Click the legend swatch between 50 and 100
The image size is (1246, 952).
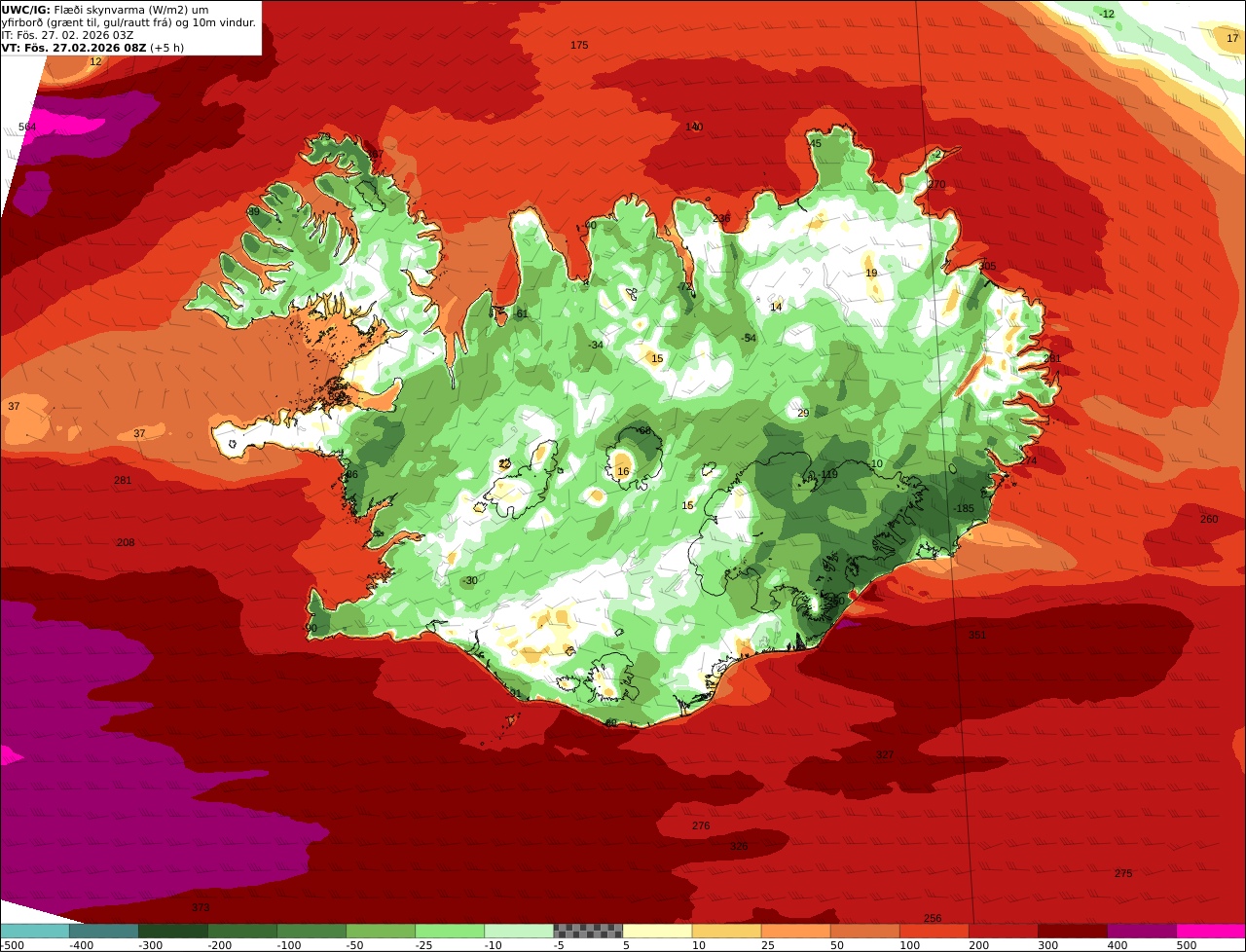(864, 931)
